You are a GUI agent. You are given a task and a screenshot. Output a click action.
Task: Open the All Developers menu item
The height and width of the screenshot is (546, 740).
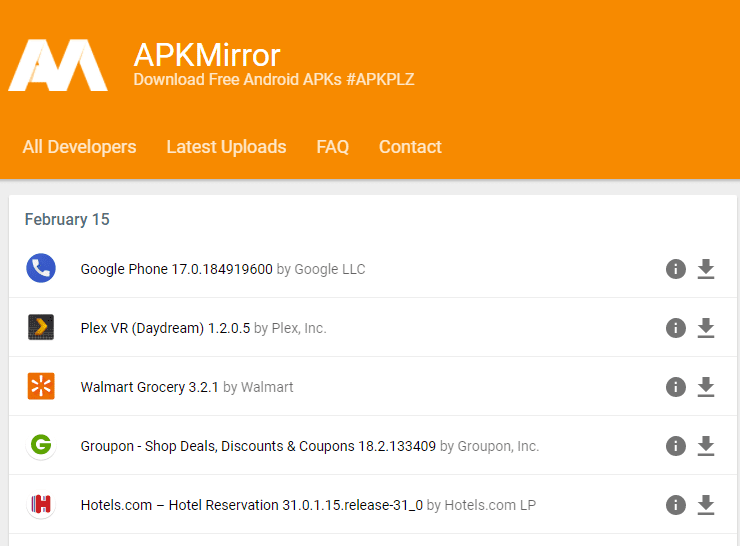[79, 147]
